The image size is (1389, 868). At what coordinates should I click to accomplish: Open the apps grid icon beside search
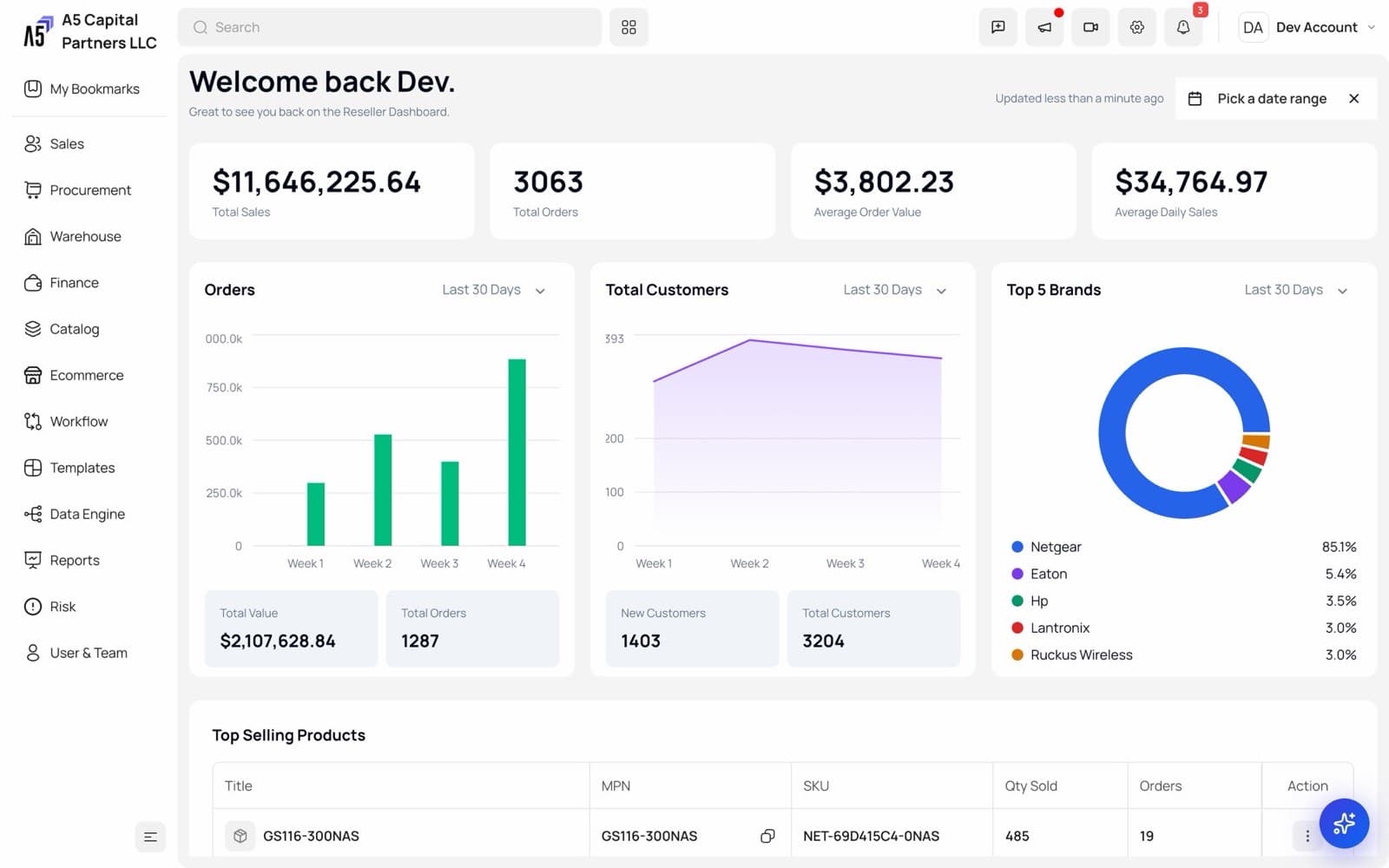(629, 27)
